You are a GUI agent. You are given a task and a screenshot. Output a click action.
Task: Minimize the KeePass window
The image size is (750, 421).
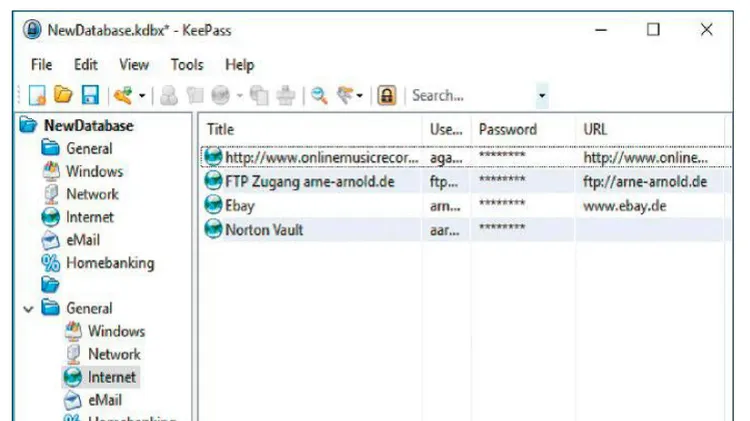coord(601,30)
